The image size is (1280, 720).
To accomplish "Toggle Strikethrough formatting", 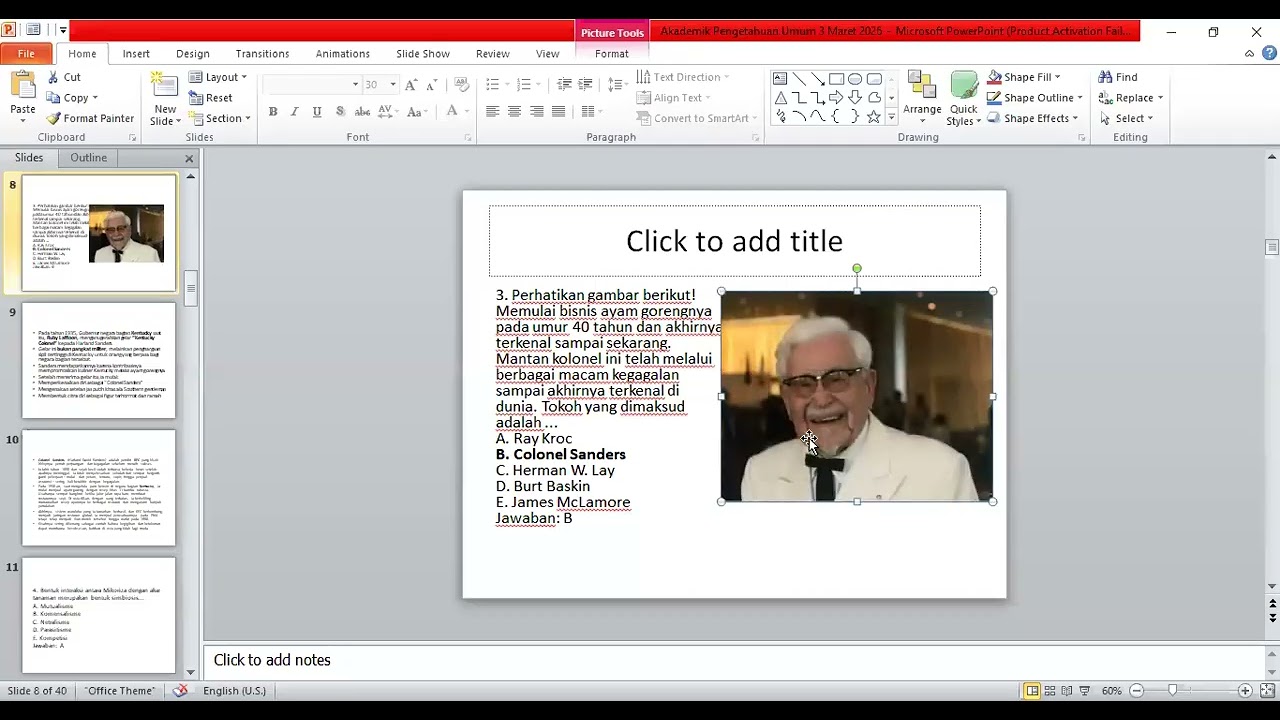I will tap(361, 111).
